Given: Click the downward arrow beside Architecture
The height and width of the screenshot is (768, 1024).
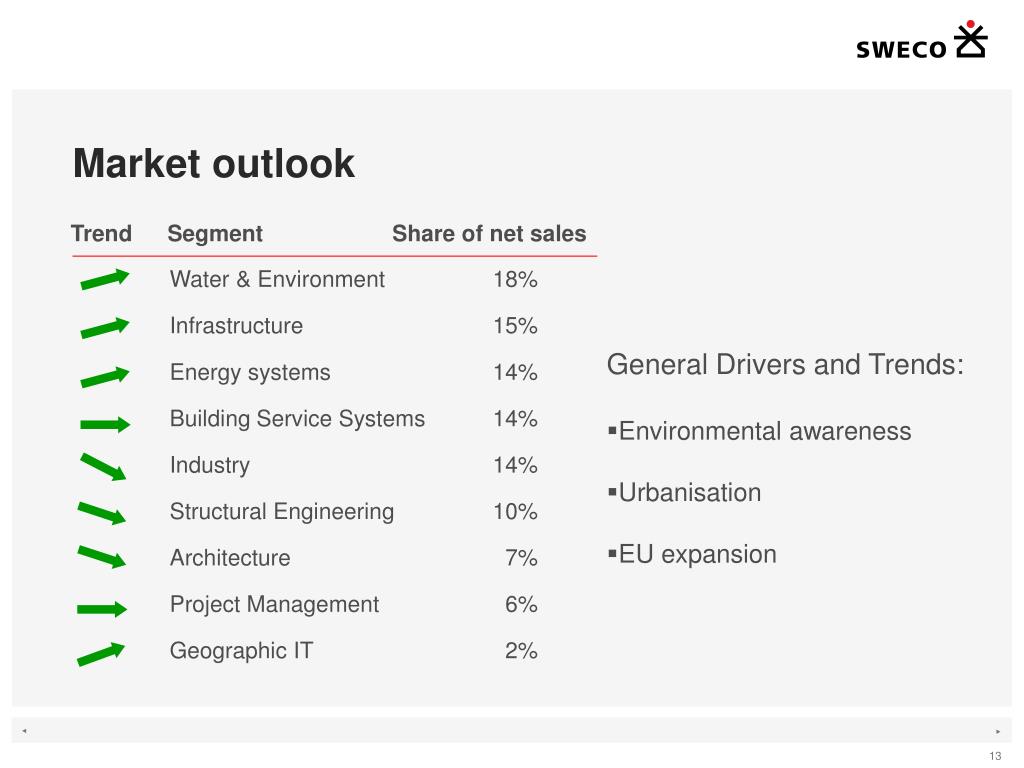Looking at the screenshot, I should tap(102, 557).
